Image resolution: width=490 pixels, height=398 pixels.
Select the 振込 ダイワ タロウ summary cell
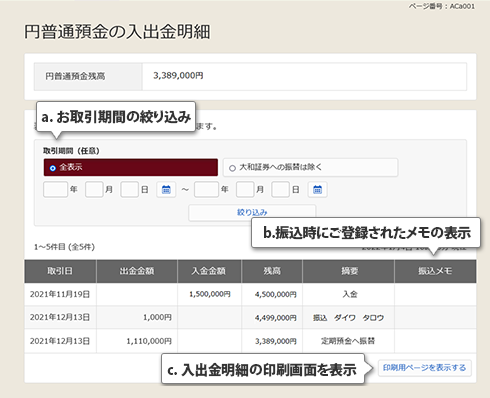(x=349, y=317)
